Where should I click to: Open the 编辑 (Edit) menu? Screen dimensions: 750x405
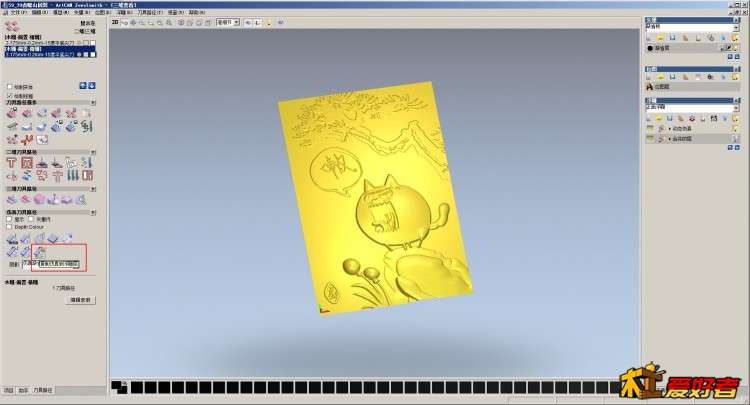click(x=39, y=12)
